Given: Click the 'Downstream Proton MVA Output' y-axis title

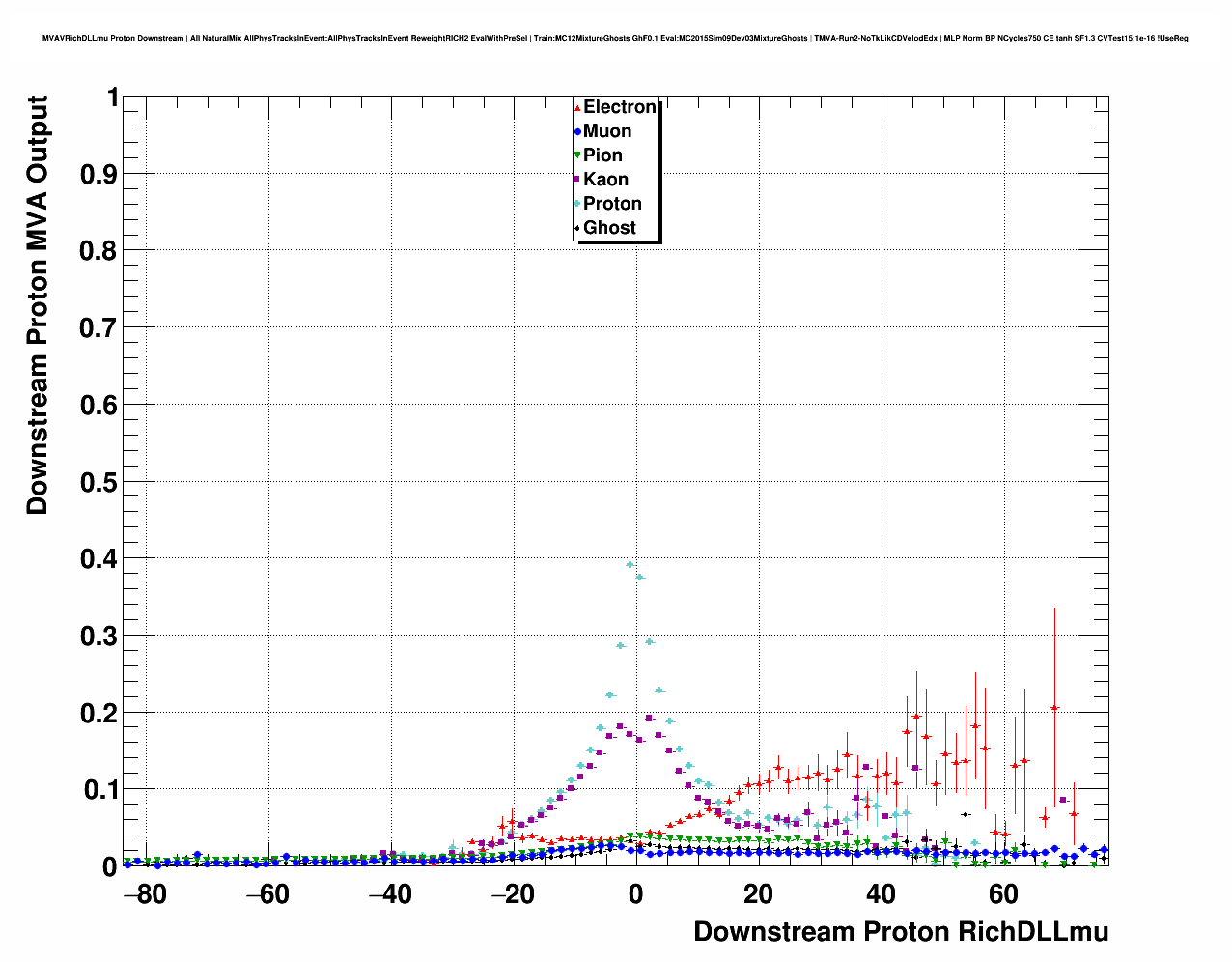Looking at the screenshot, I should 37,305.
